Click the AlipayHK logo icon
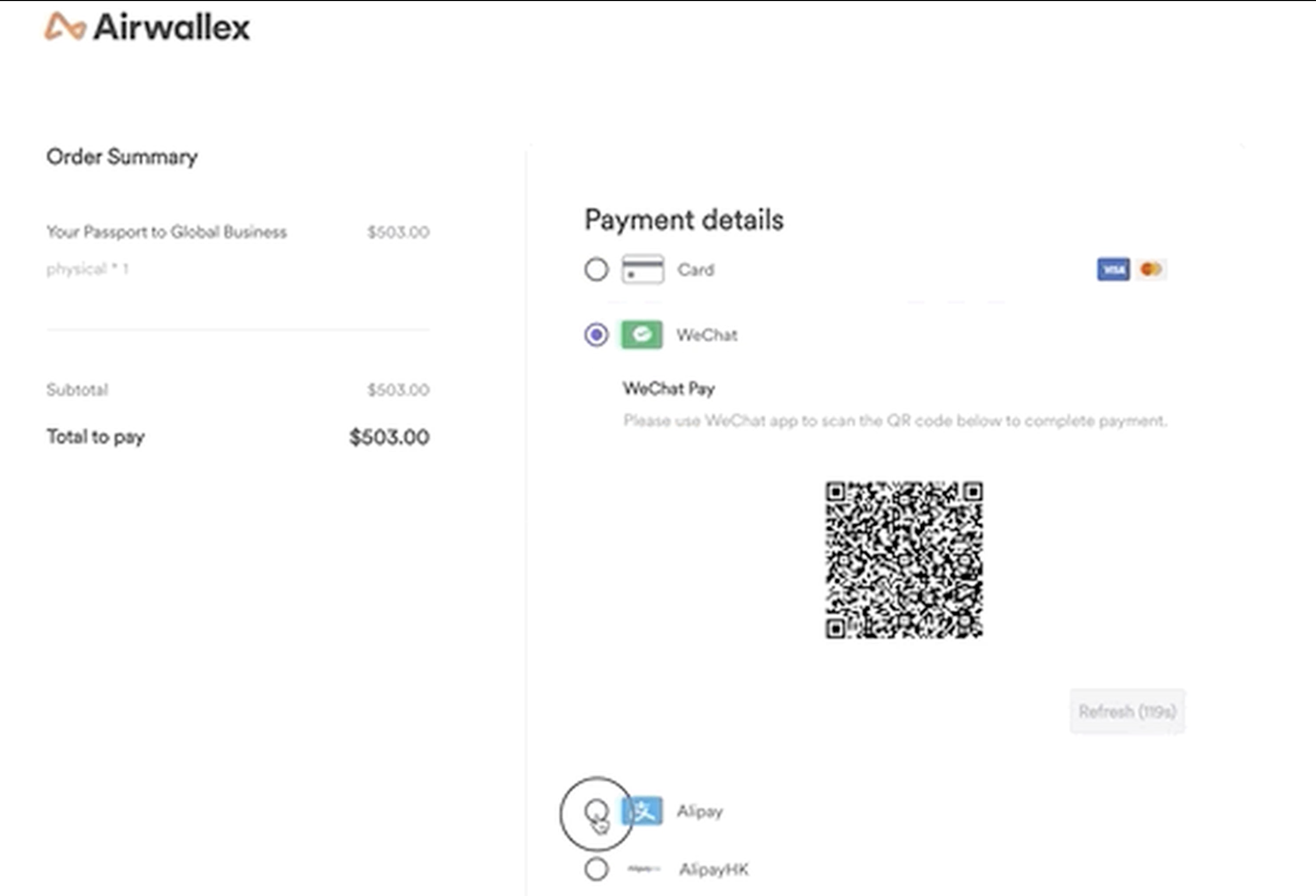The height and width of the screenshot is (896, 1316). (x=644, y=869)
